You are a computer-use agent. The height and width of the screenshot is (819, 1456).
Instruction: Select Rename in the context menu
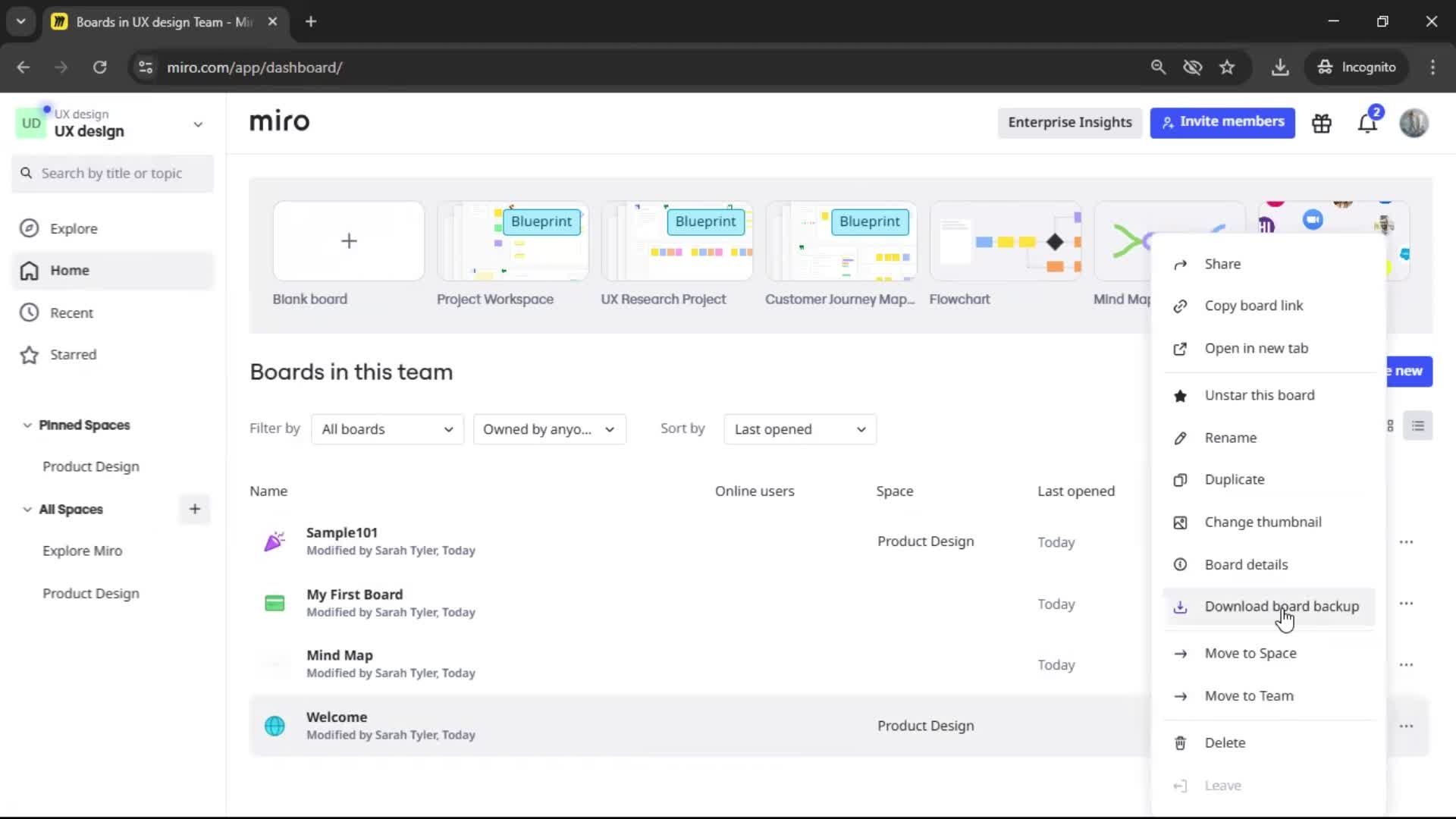pyautogui.click(x=1269, y=438)
